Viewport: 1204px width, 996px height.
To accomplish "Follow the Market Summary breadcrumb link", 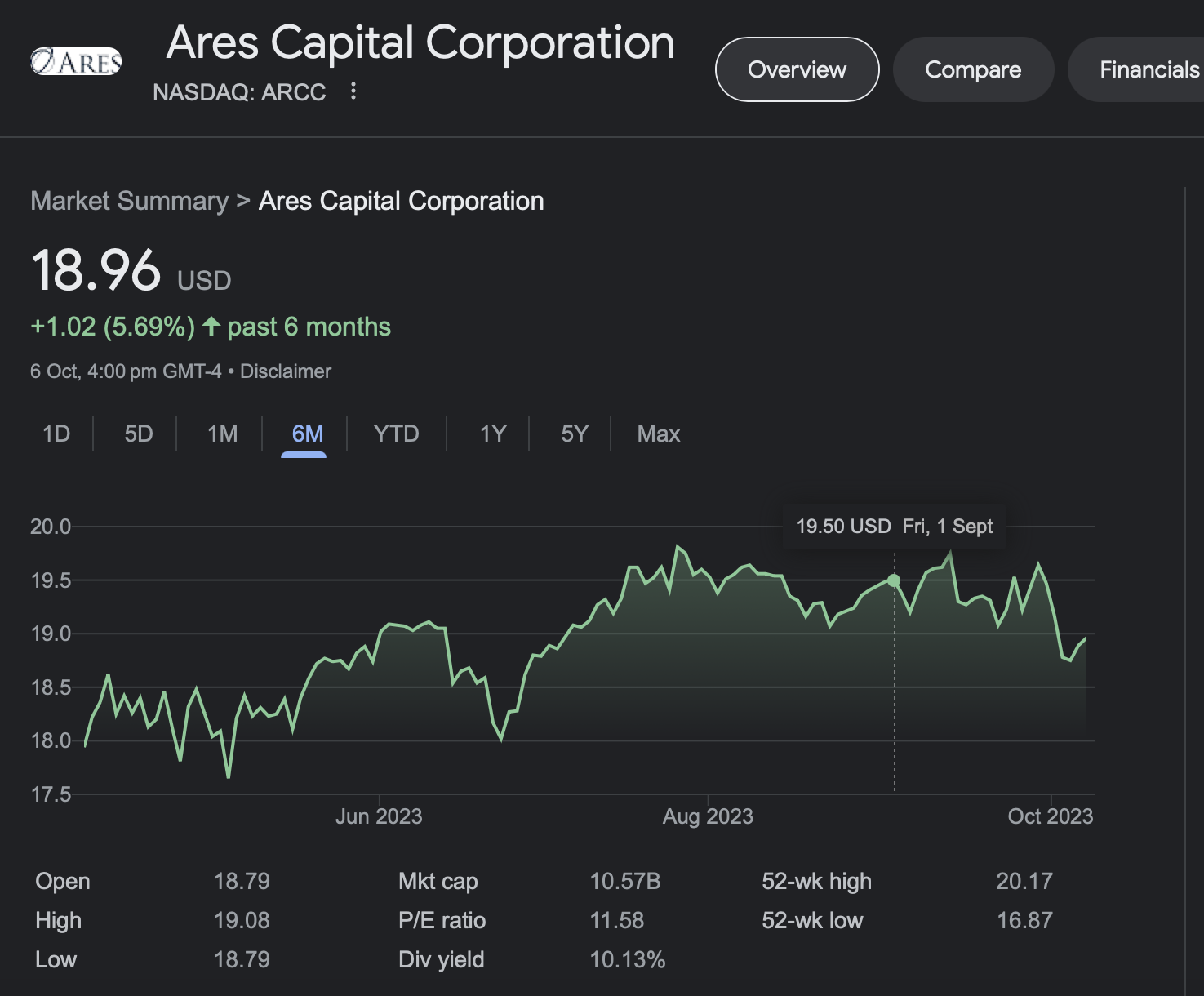I will point(129,201).
